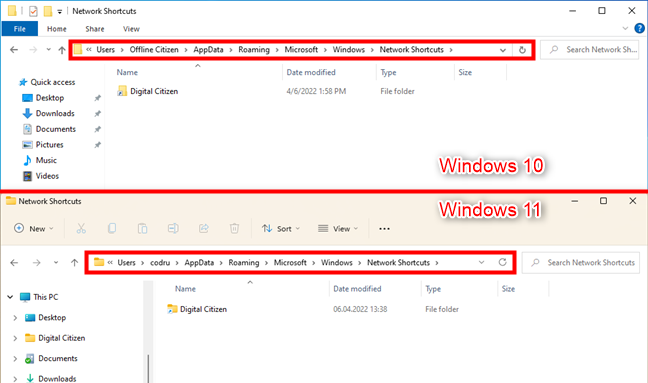Click Rename icon in Windows 11 toolbar

tap(173, 228)
